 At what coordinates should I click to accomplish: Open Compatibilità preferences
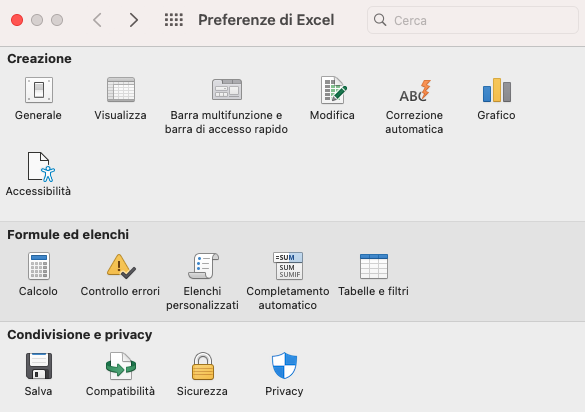coord(121,366)
